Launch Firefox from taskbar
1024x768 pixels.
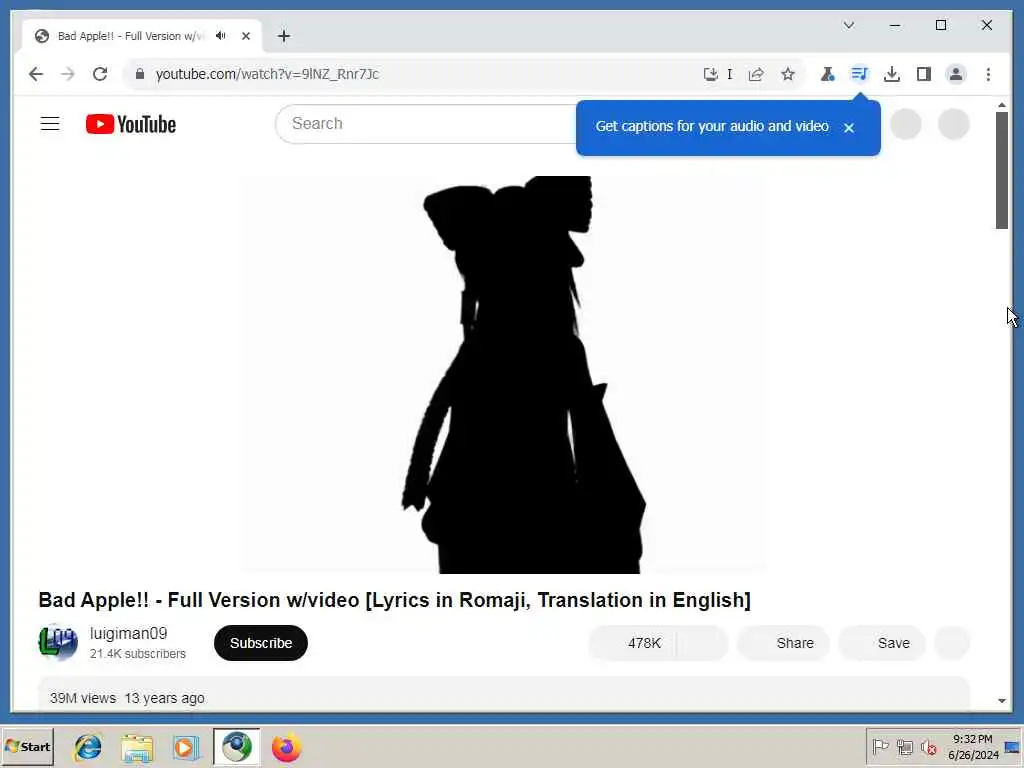pos(286,747)
